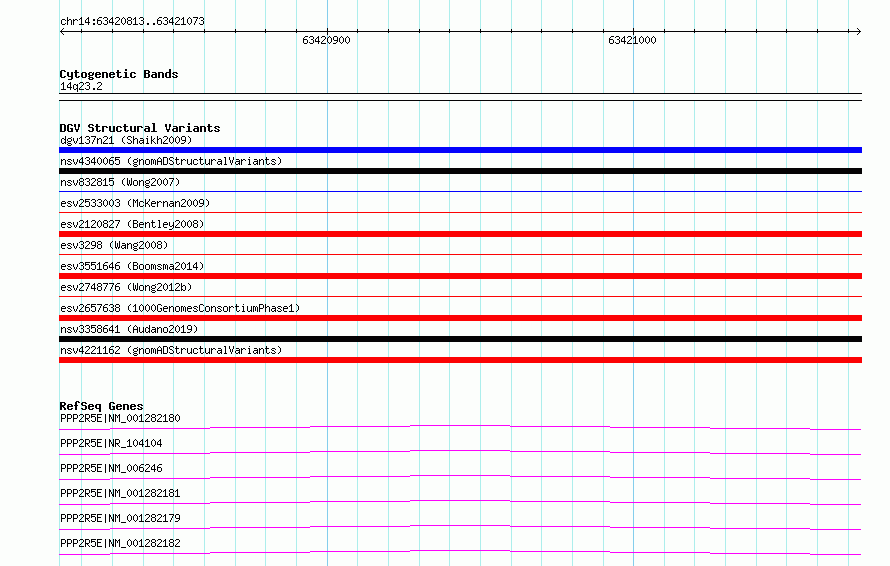The height and width of the screenshot is (566, 890).
Task: Click the red esv2120827 variant bar
Action: point(460,234)
